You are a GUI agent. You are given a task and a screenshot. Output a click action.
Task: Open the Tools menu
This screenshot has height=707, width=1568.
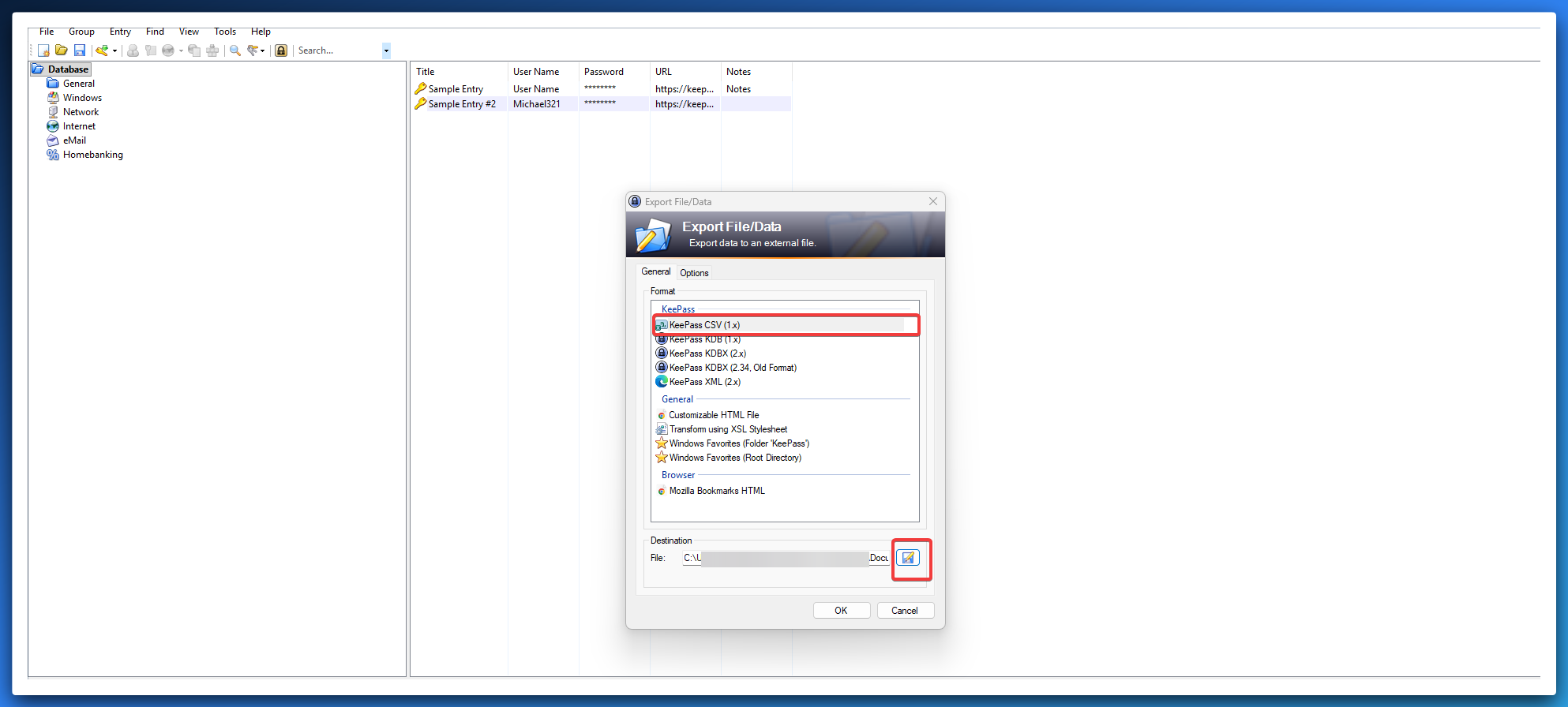click(x=225, y=32)
